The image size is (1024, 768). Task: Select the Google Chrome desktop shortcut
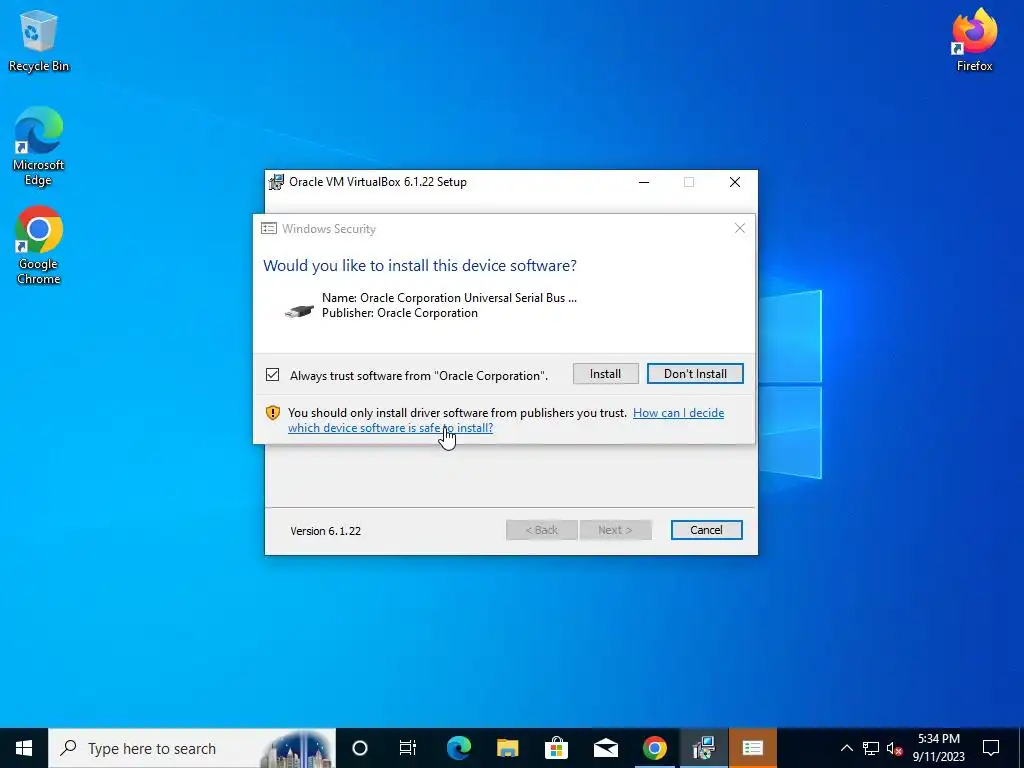point(39,246)
